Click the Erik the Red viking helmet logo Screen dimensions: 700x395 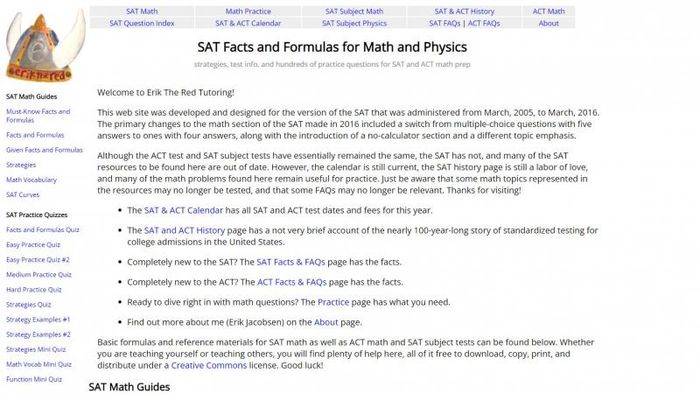click(46, 46)
